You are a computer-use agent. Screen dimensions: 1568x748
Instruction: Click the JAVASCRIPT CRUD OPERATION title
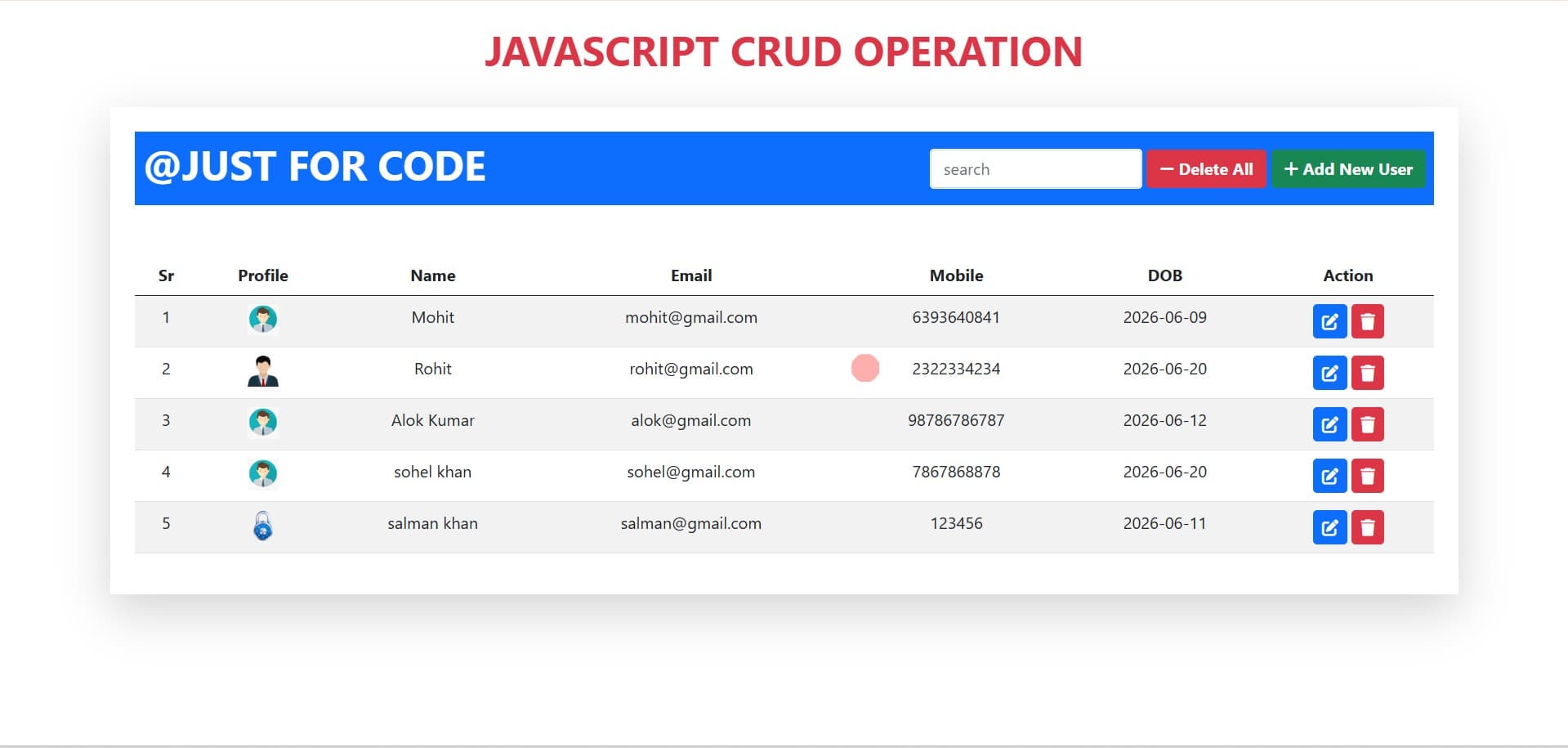(784, 52)
